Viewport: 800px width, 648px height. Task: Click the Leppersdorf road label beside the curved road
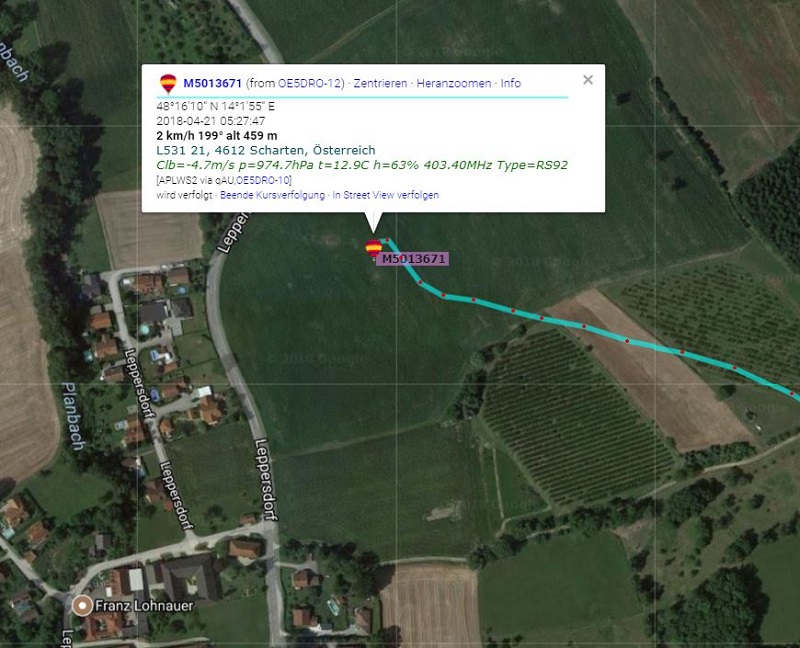(266, 480)
